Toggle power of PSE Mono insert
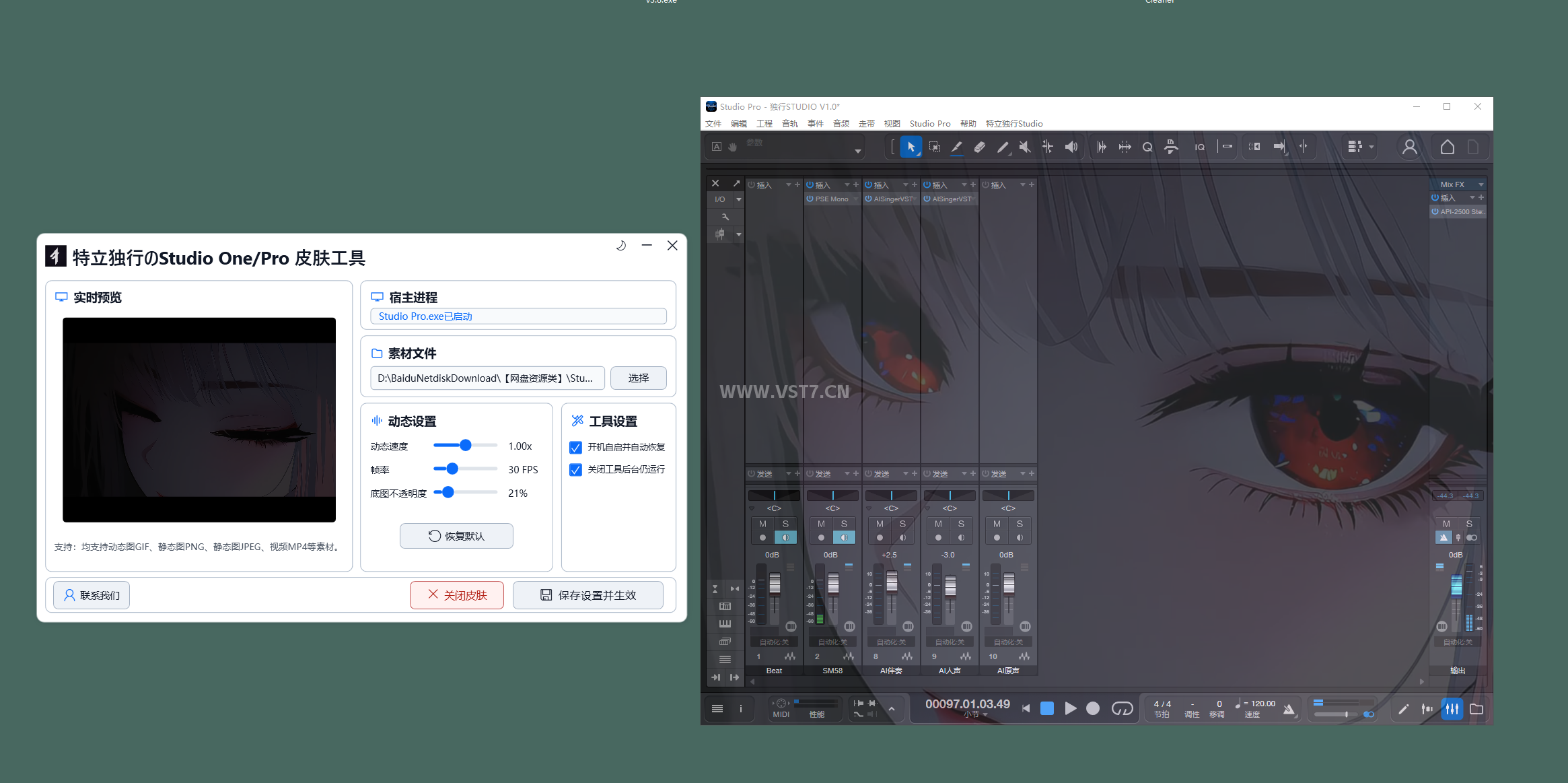The width and height of the screenshot is (1568, 783). pyautogui.click(x=810, y=199)
